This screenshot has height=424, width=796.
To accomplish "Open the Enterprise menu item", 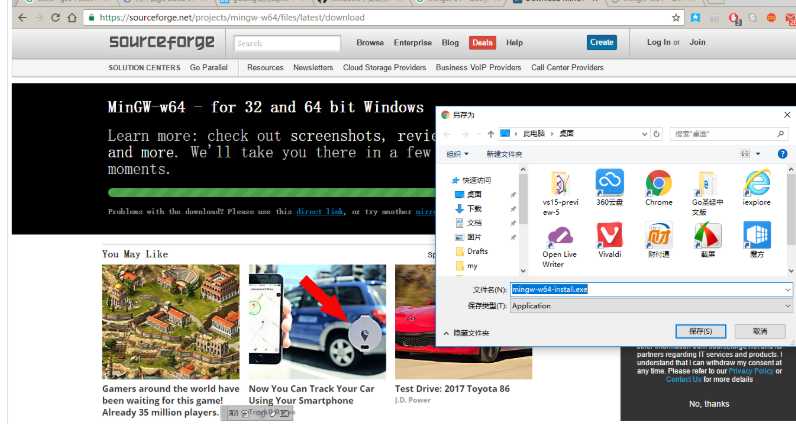I will click(413, 43).
